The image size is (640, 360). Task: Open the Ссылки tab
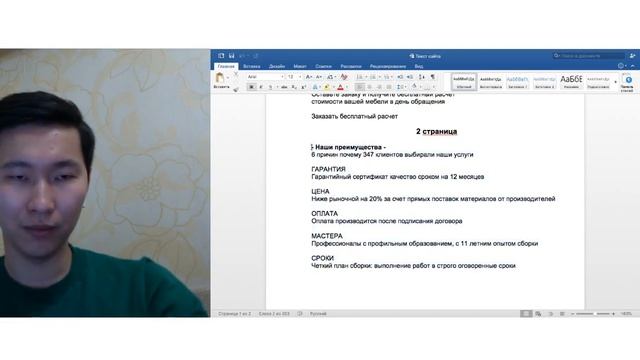[x=323, y=66]
